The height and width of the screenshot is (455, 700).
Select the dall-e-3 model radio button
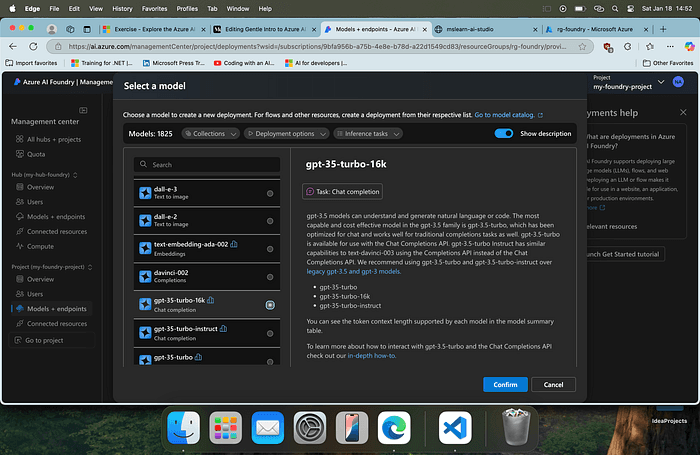tap(270, 193)
